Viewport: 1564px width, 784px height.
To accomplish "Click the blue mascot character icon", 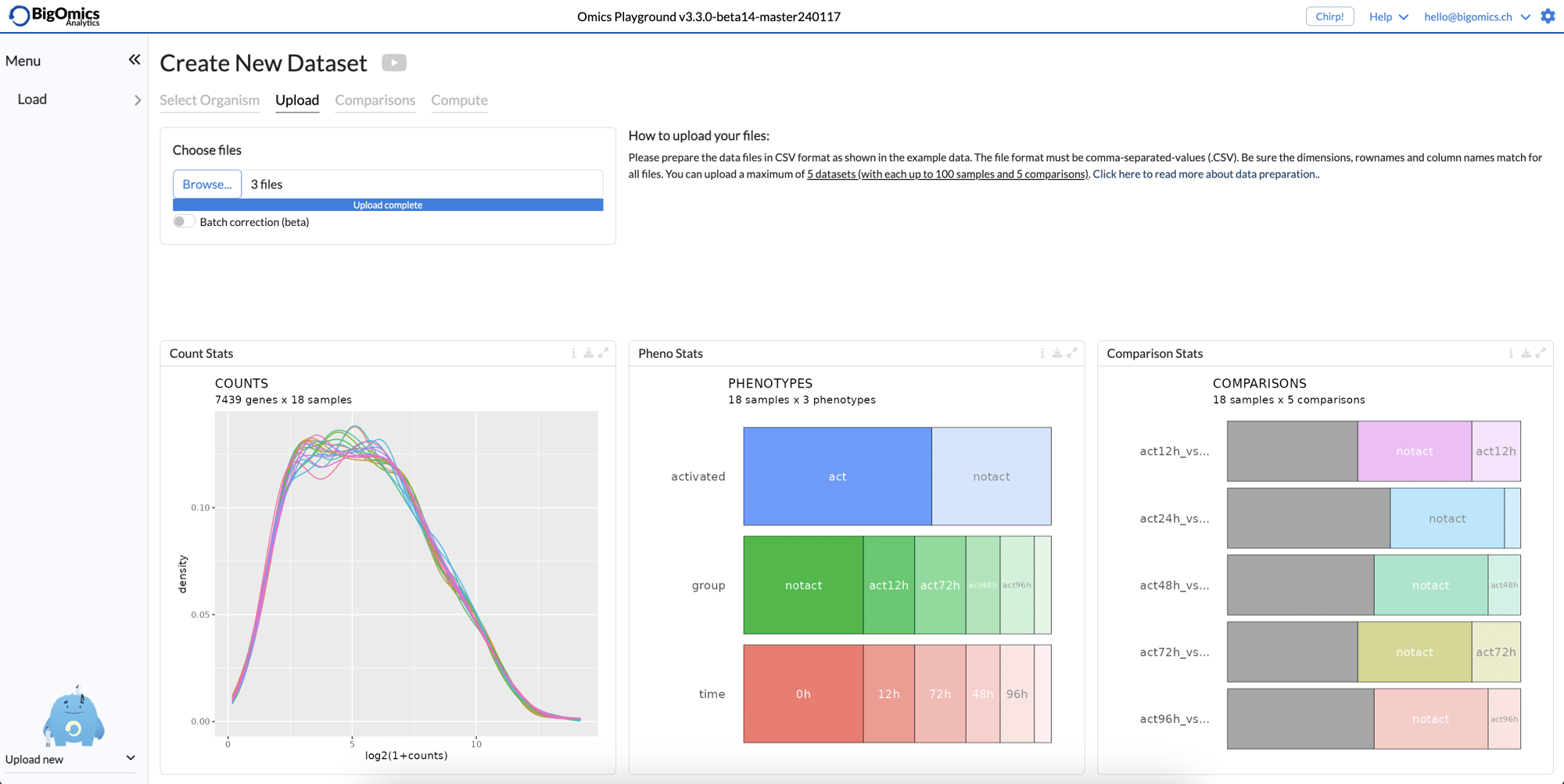I will pyautogui.click(x=74, y=716).
